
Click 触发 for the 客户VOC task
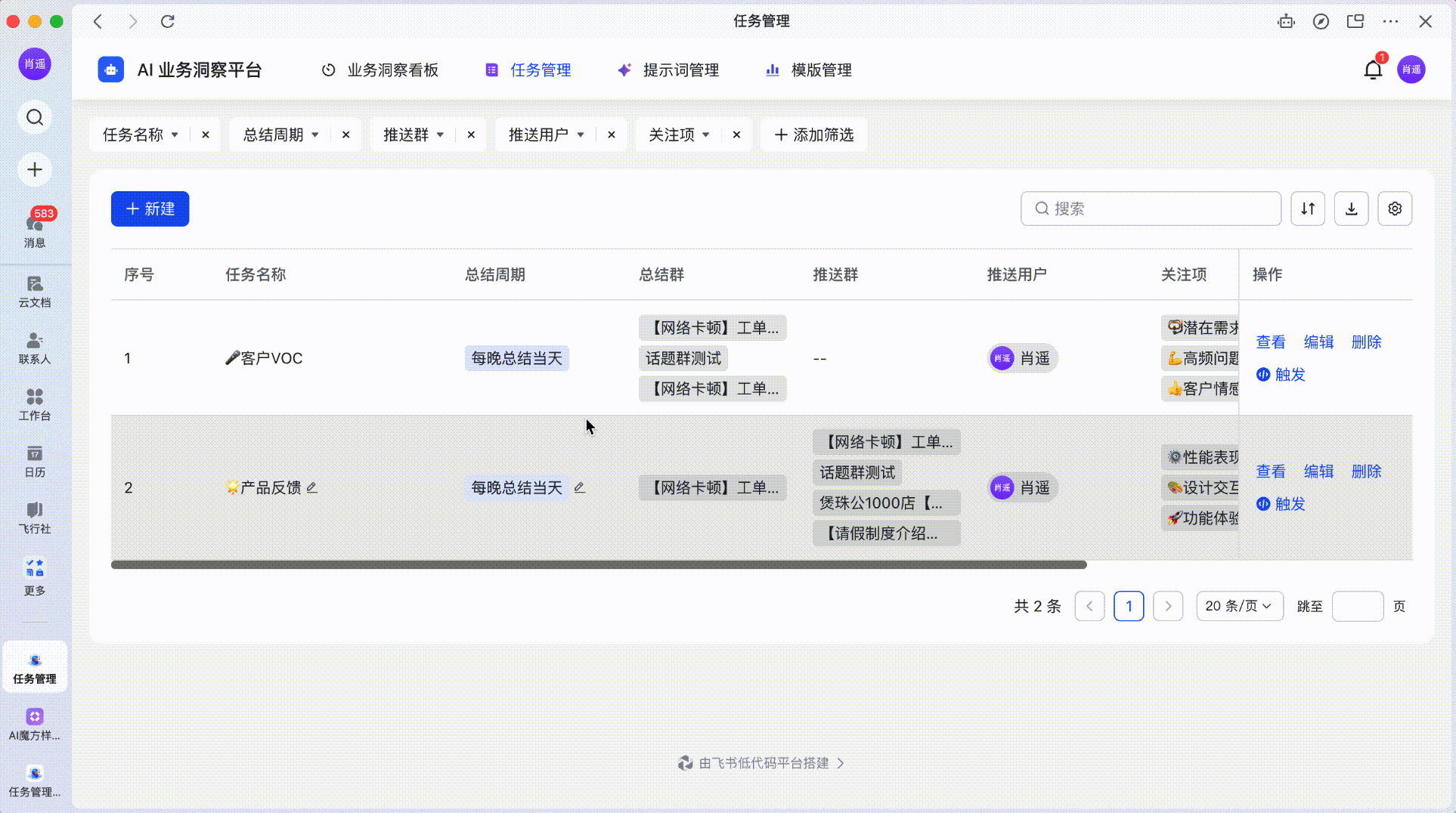click(1281, 375)
